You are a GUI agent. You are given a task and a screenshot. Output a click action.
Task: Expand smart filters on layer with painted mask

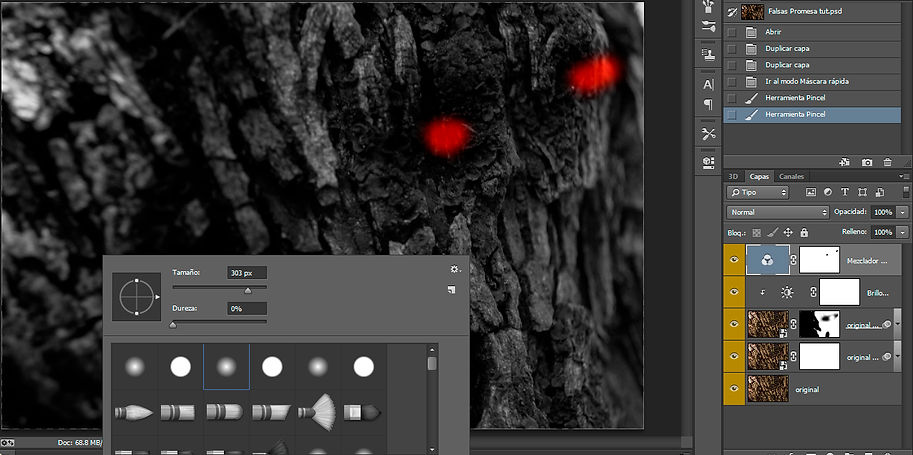click(x=897, y=325)
